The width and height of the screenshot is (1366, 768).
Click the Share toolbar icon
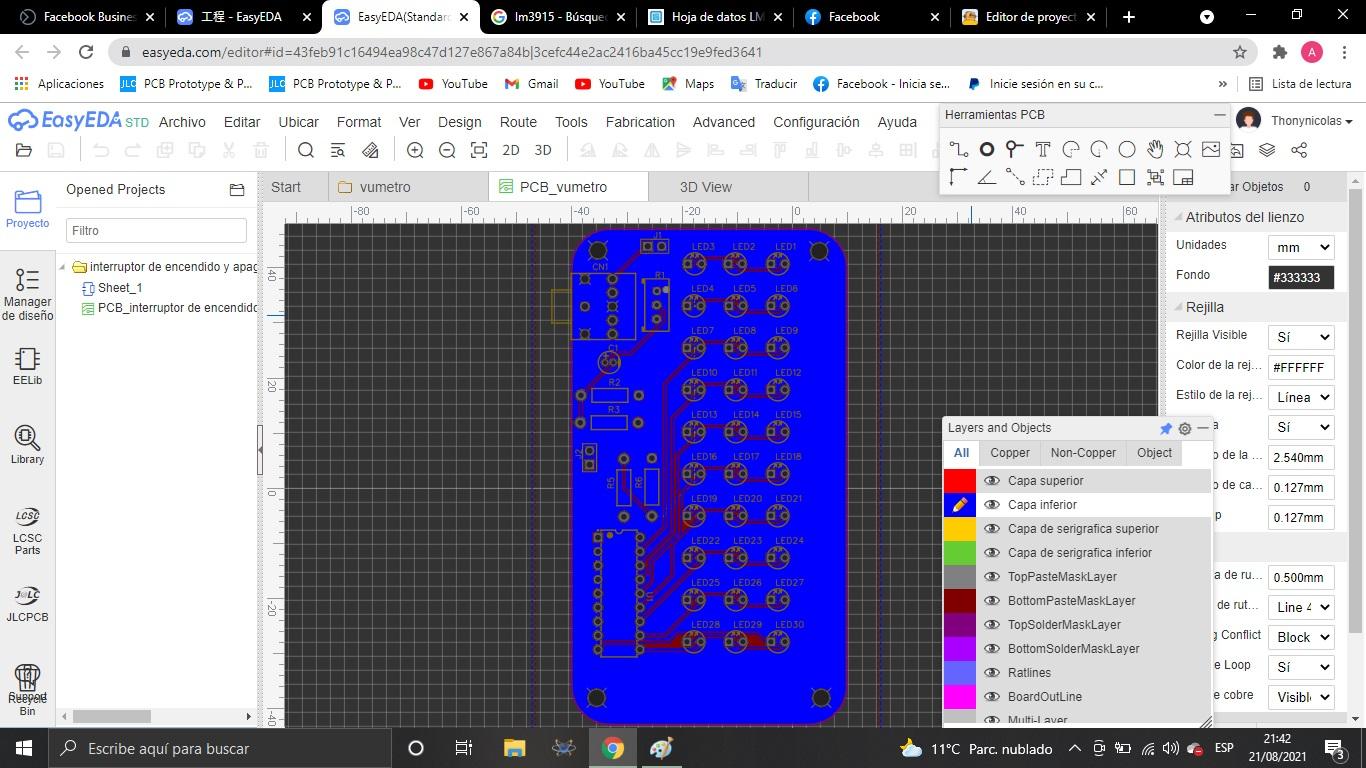[x=1299, y=150]
